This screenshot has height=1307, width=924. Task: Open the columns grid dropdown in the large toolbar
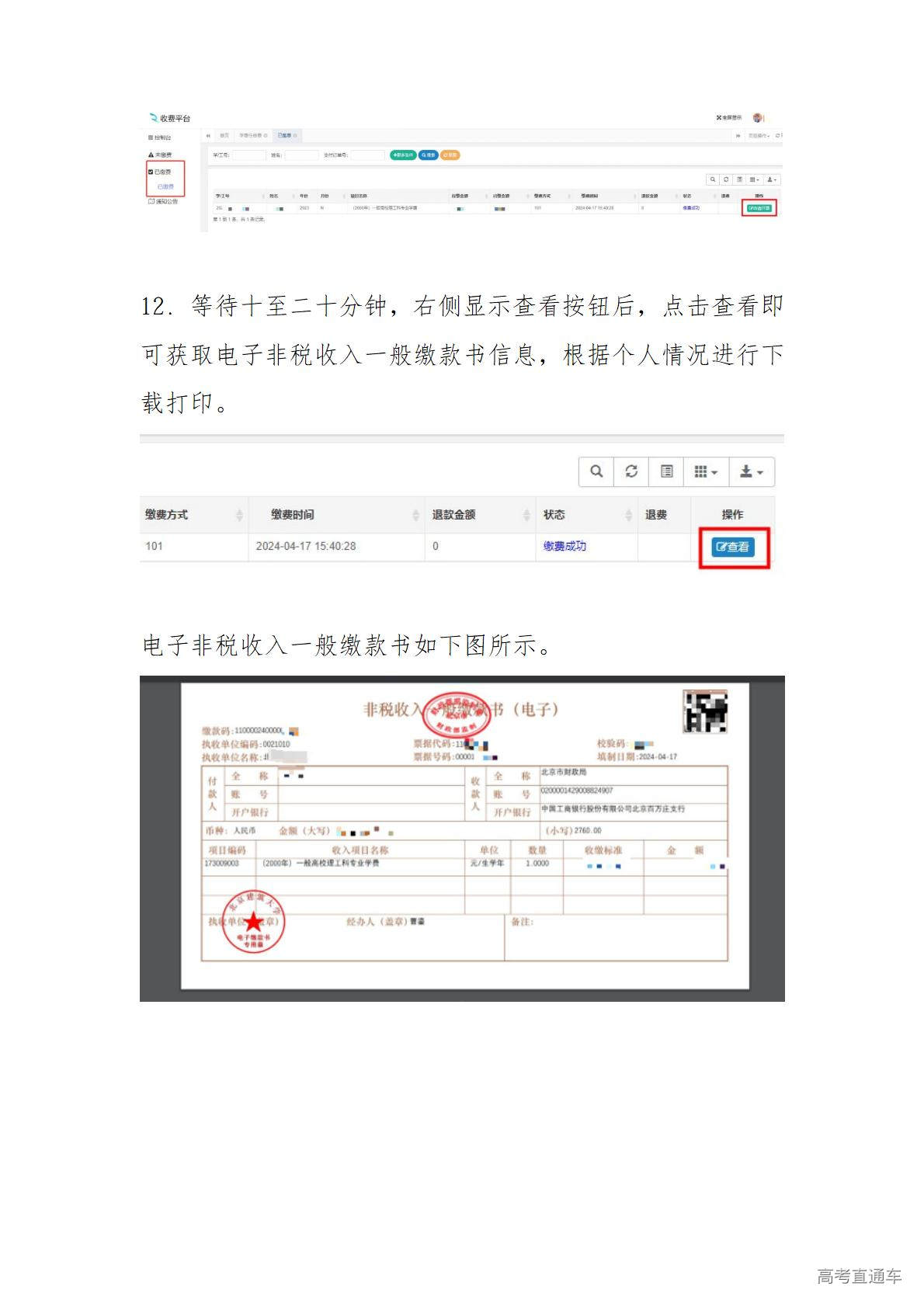pyautogui.click(x=706, y=471)
